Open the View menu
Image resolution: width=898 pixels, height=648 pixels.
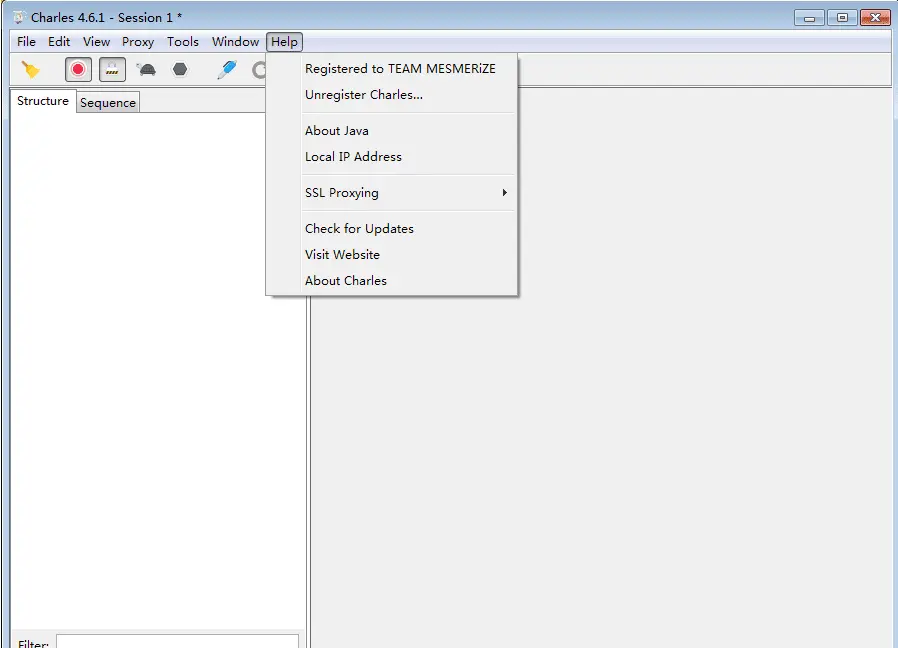click(x=96, y=42)
